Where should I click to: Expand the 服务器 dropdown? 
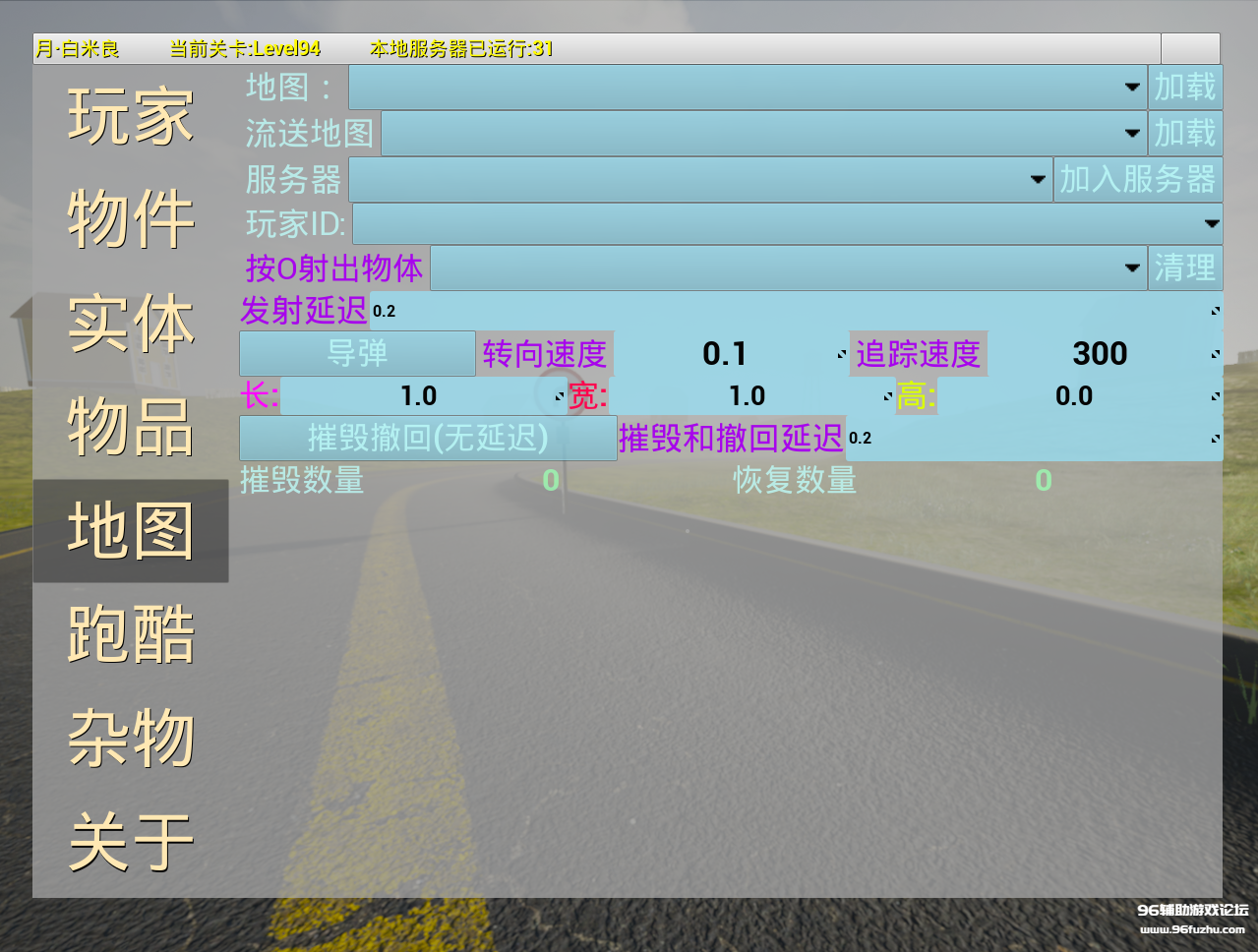(700, 179)
